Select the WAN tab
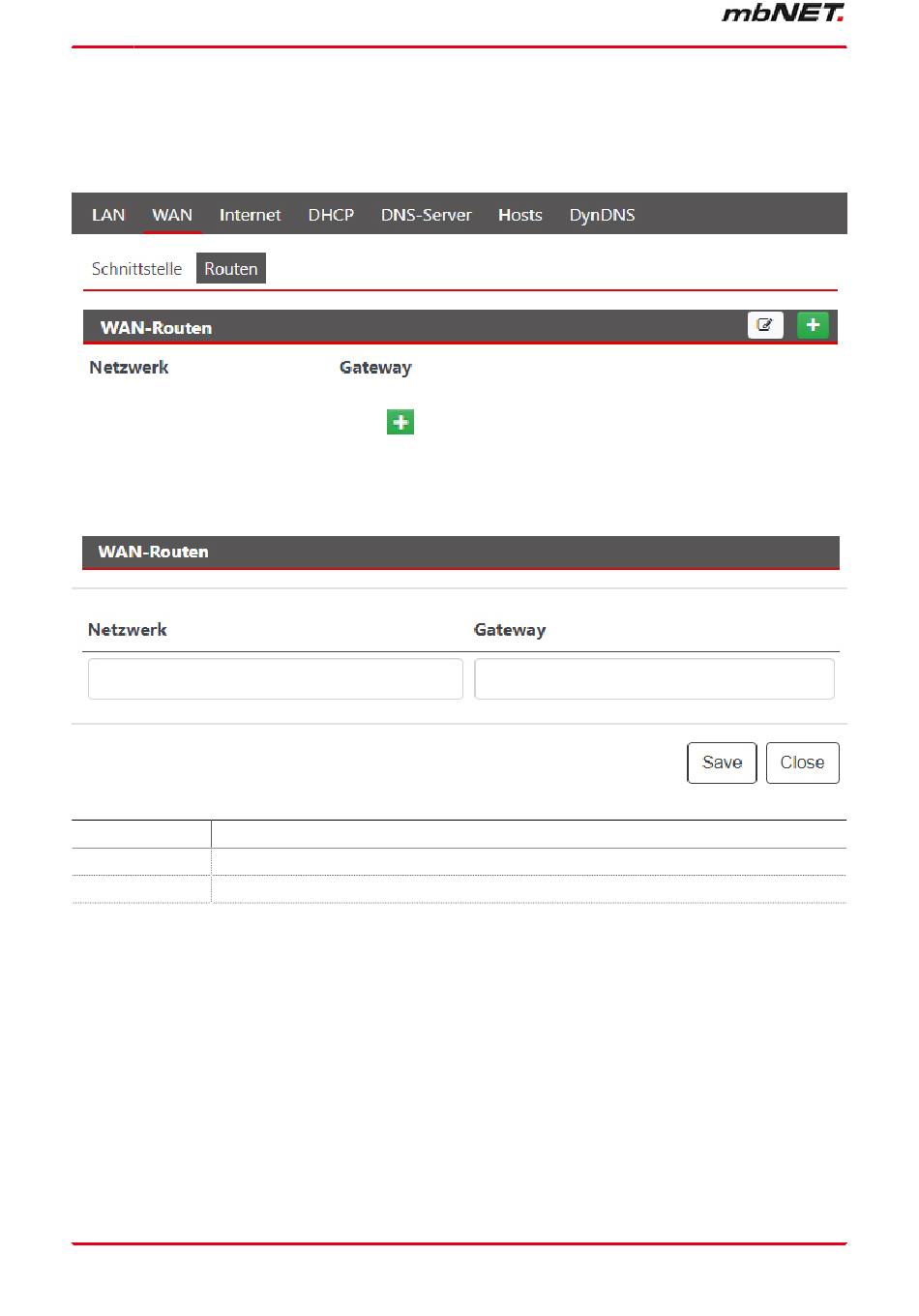 click(172, 215)
